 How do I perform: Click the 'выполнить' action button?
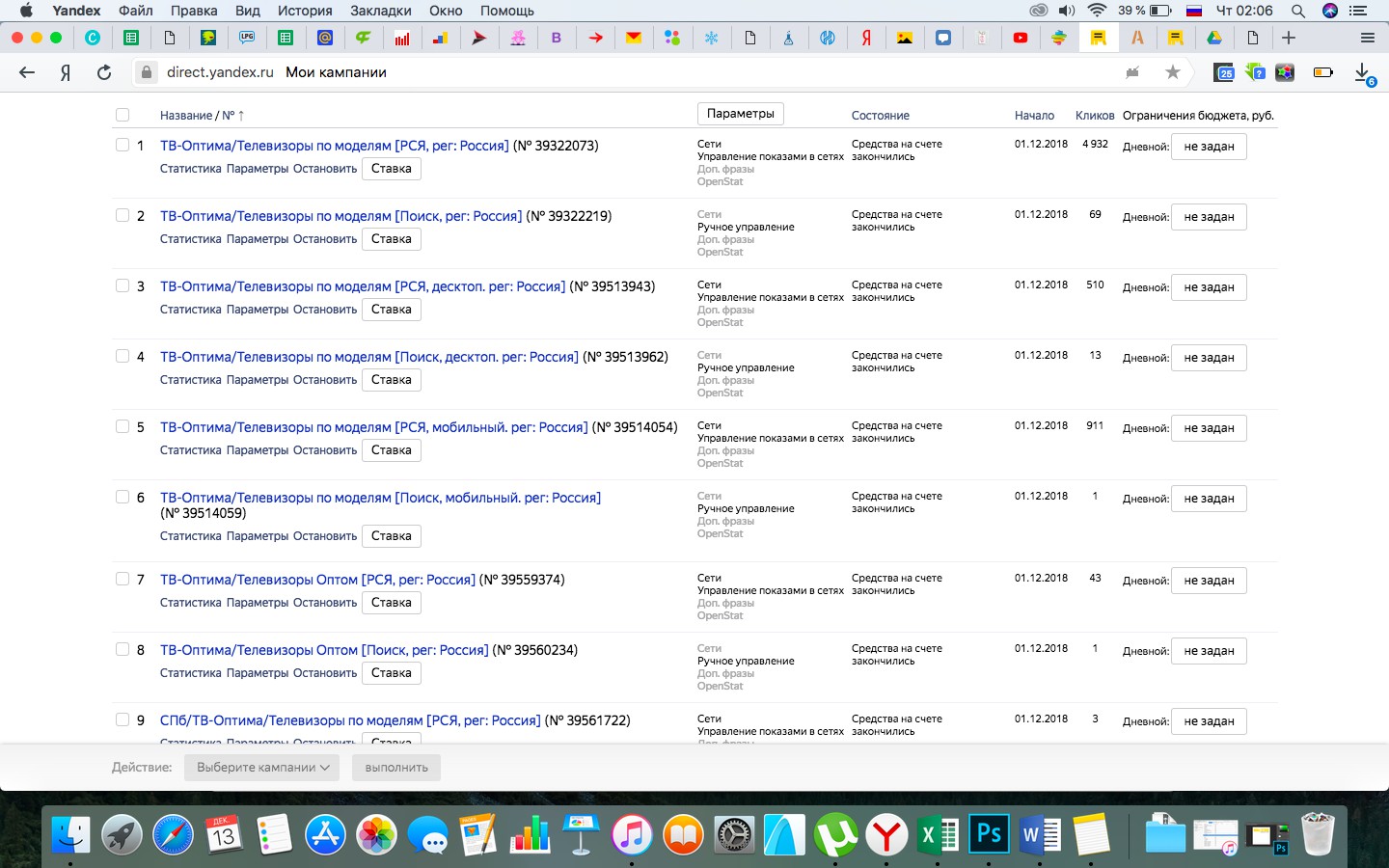coord(396,768)
